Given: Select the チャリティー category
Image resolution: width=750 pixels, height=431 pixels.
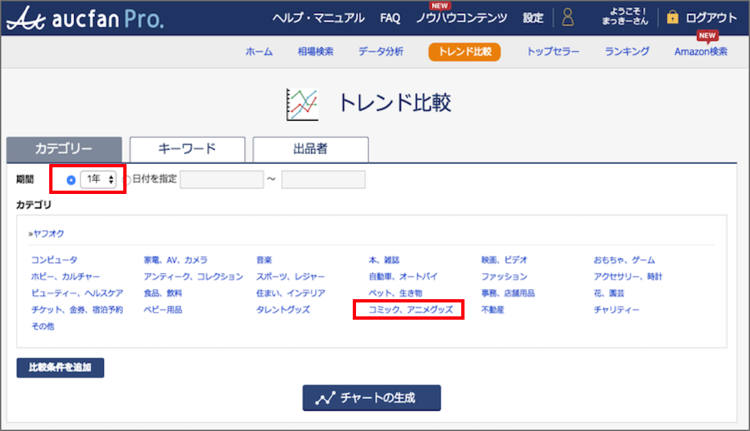Looking at the screenshot, I should click(617, 310).
